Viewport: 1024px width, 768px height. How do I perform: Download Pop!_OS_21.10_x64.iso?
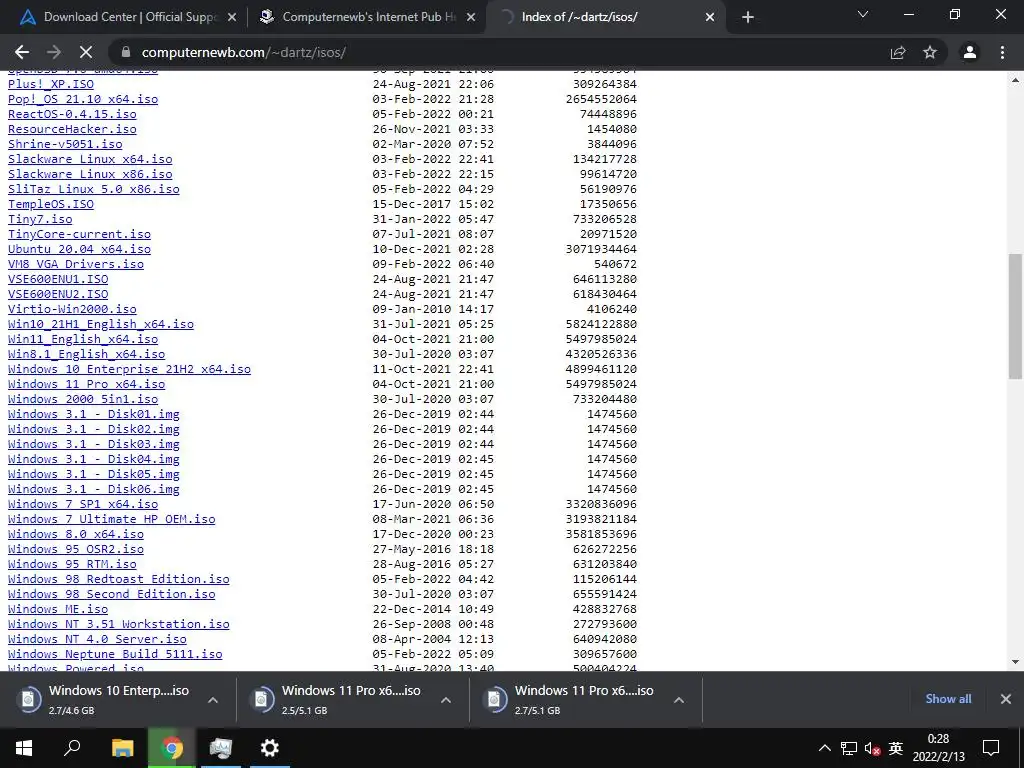(83, 99)
